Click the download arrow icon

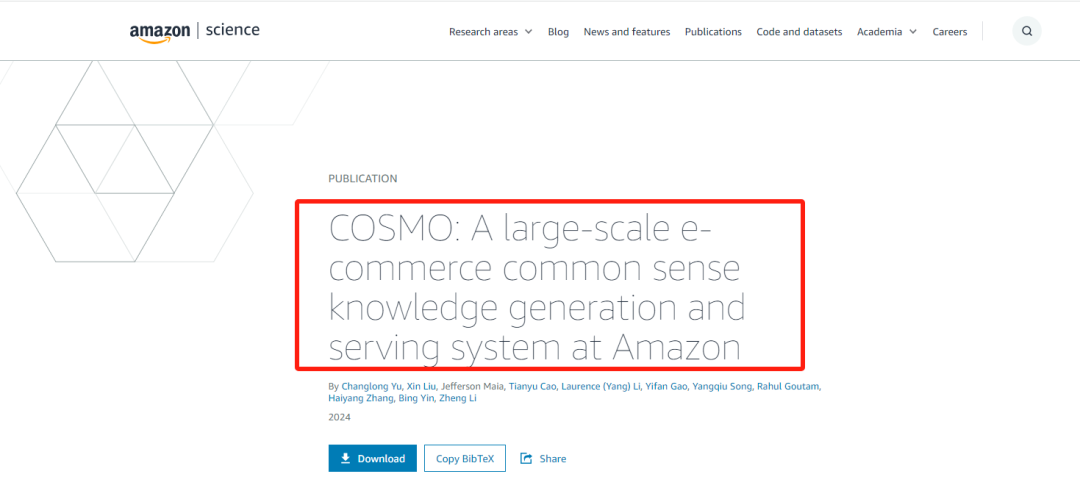click(346, 458)
